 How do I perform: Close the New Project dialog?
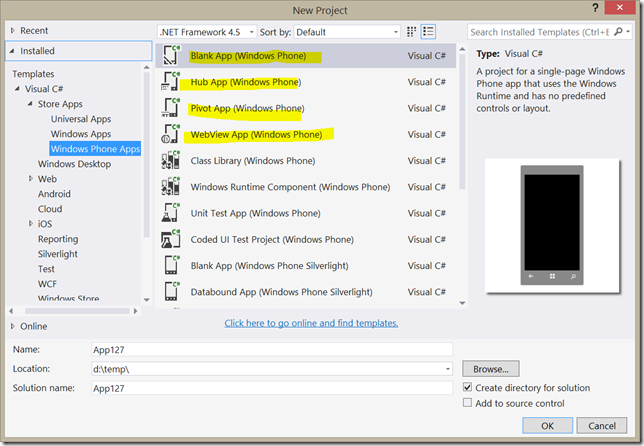click(x=620, y=7)
